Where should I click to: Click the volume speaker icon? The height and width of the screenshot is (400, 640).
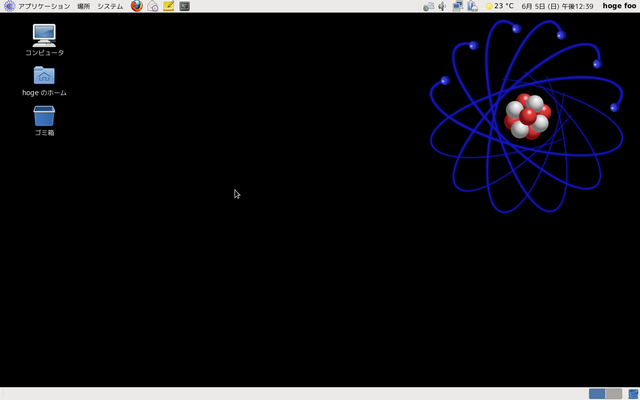(x=442, y=6)
